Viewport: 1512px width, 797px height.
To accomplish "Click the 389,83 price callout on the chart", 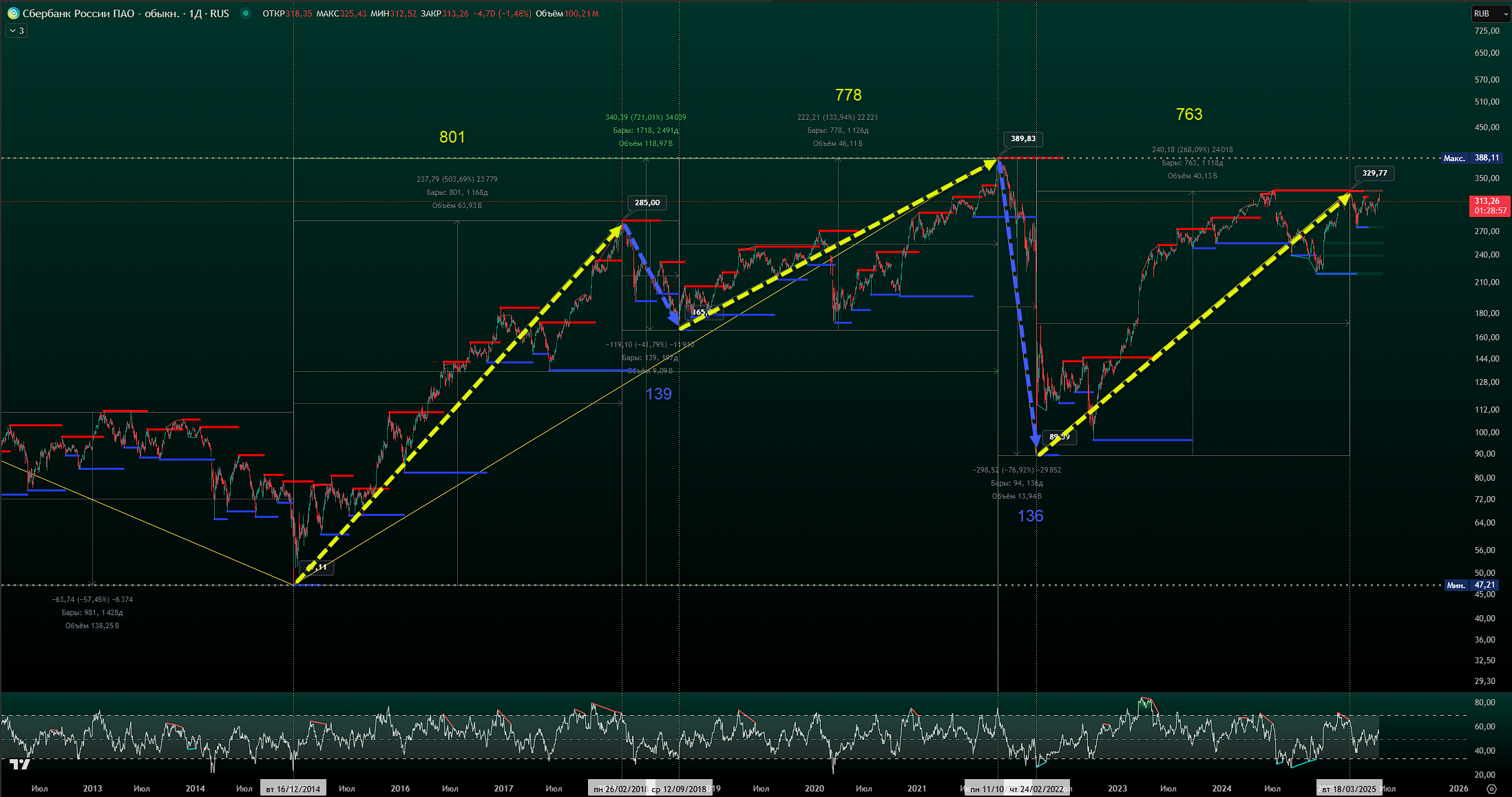I will click(1023, 138).
